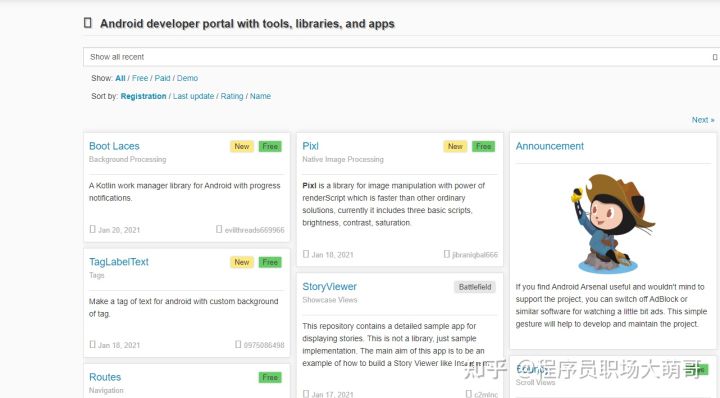This screenshot has height=398, width=720.
Task: Open the StoryViewer project link
Action: click(x=329, y=286)
